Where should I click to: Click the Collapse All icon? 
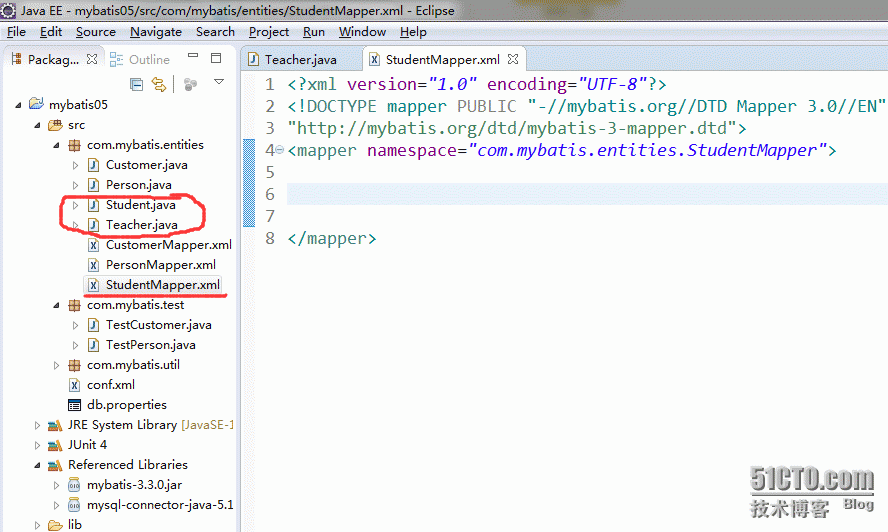click(x=136, y=84)
